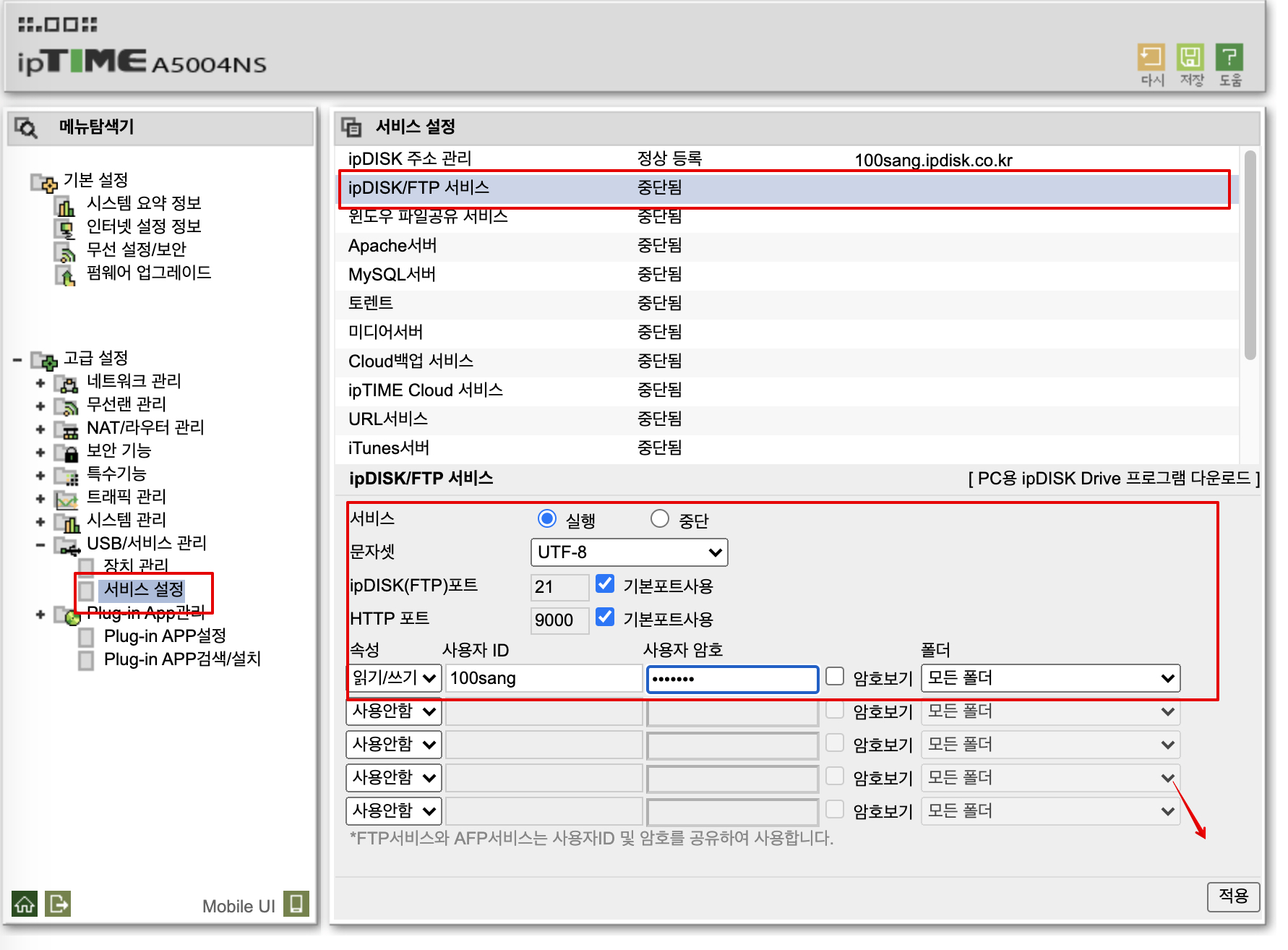
Task: Click PC용 ipDISK Drive 프로그램 다운로드 link
Action: click(x=1114, y=479)
